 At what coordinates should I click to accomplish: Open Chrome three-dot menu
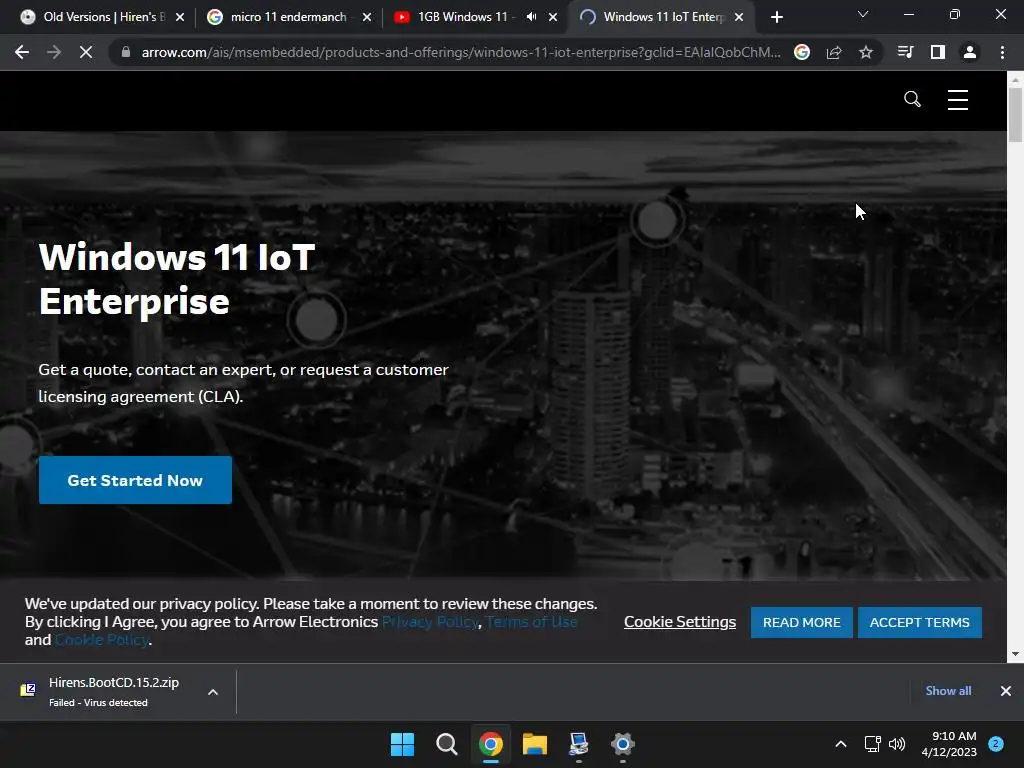1002,52
